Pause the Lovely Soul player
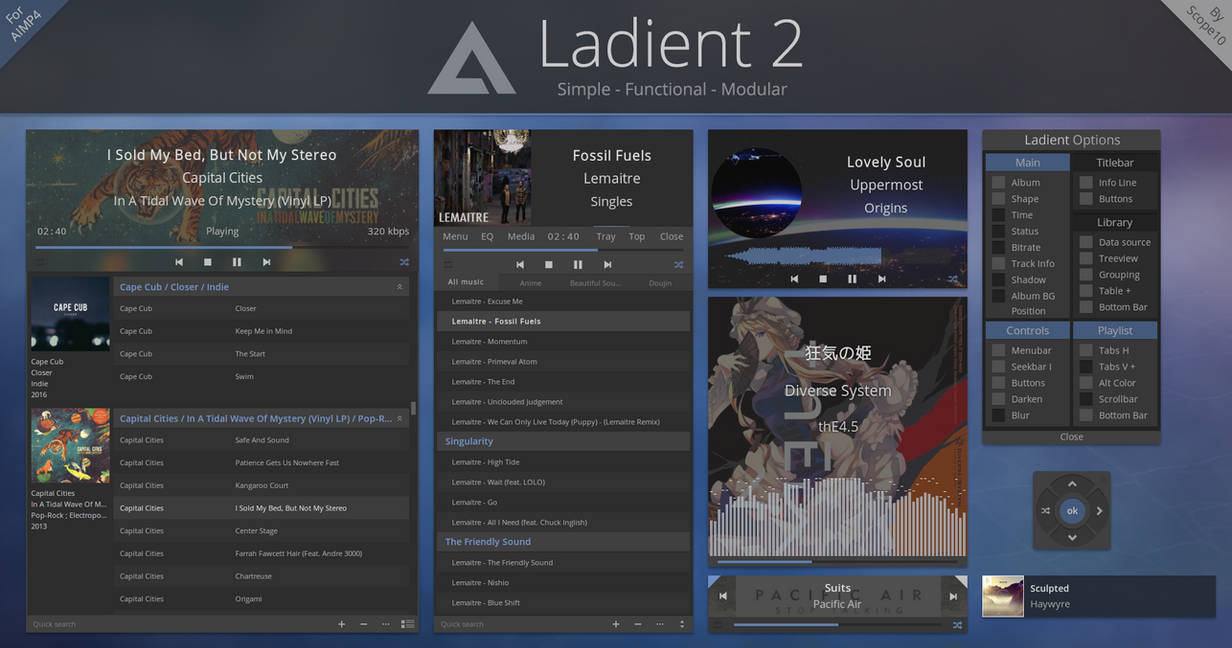 (x=852, y=279)
